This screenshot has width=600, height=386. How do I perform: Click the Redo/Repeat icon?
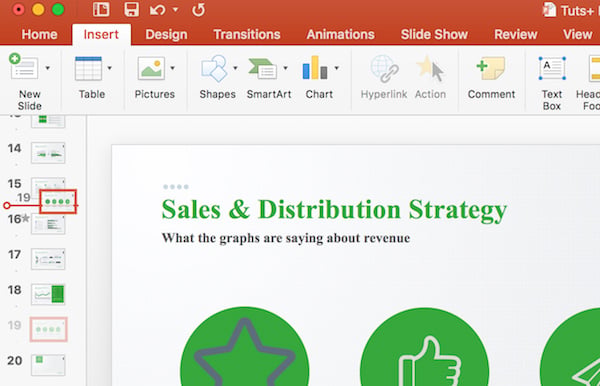click(198, 10)
